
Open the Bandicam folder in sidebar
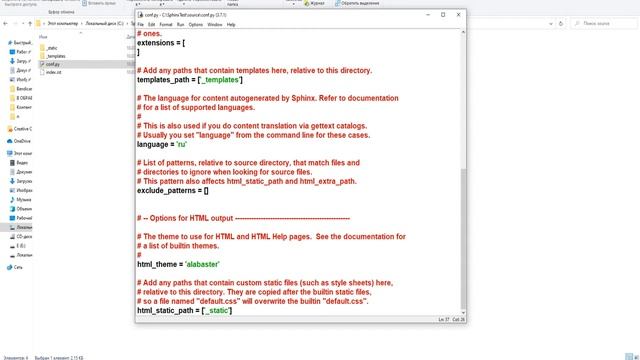tap(21, 89)
